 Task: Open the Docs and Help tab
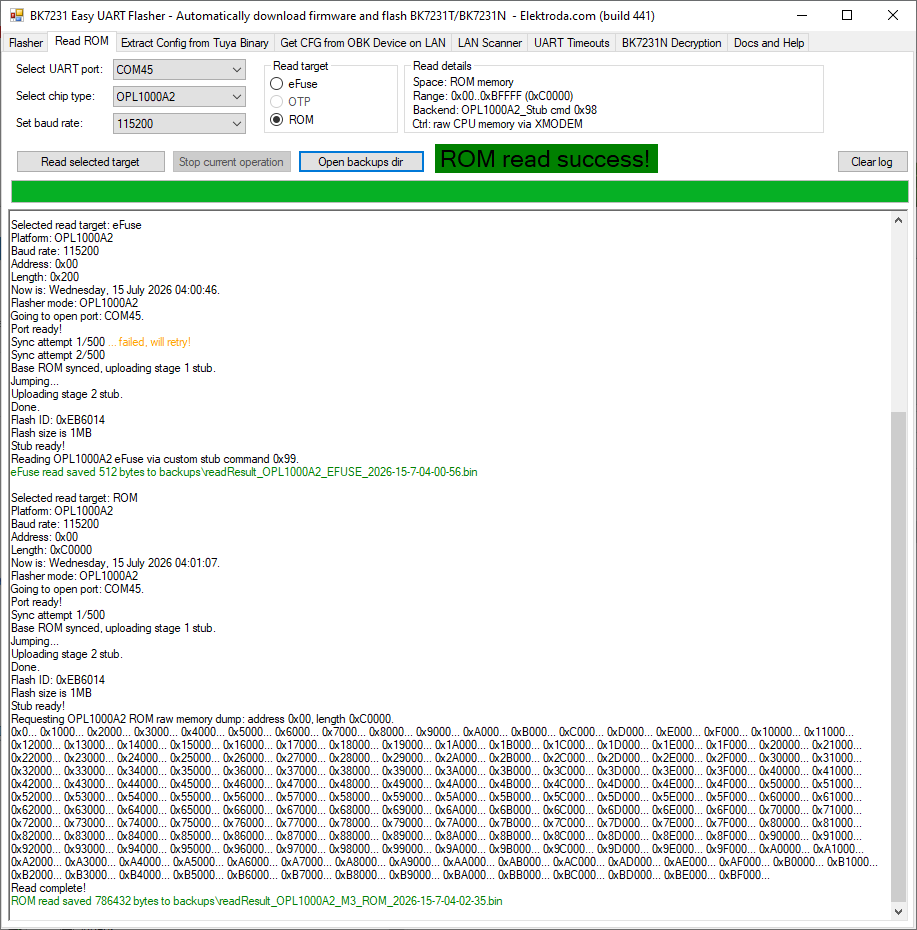[769, 43]
